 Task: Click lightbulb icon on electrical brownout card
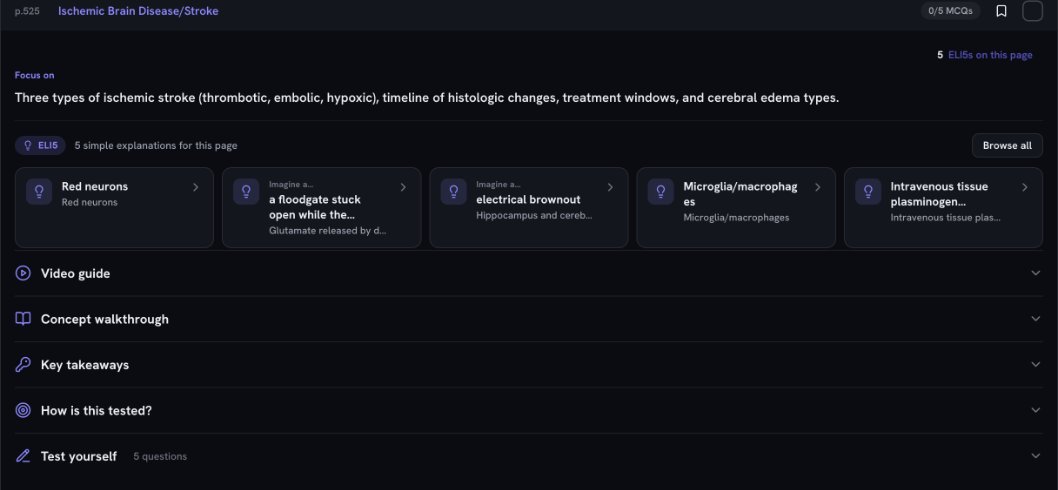coord(453,192)
